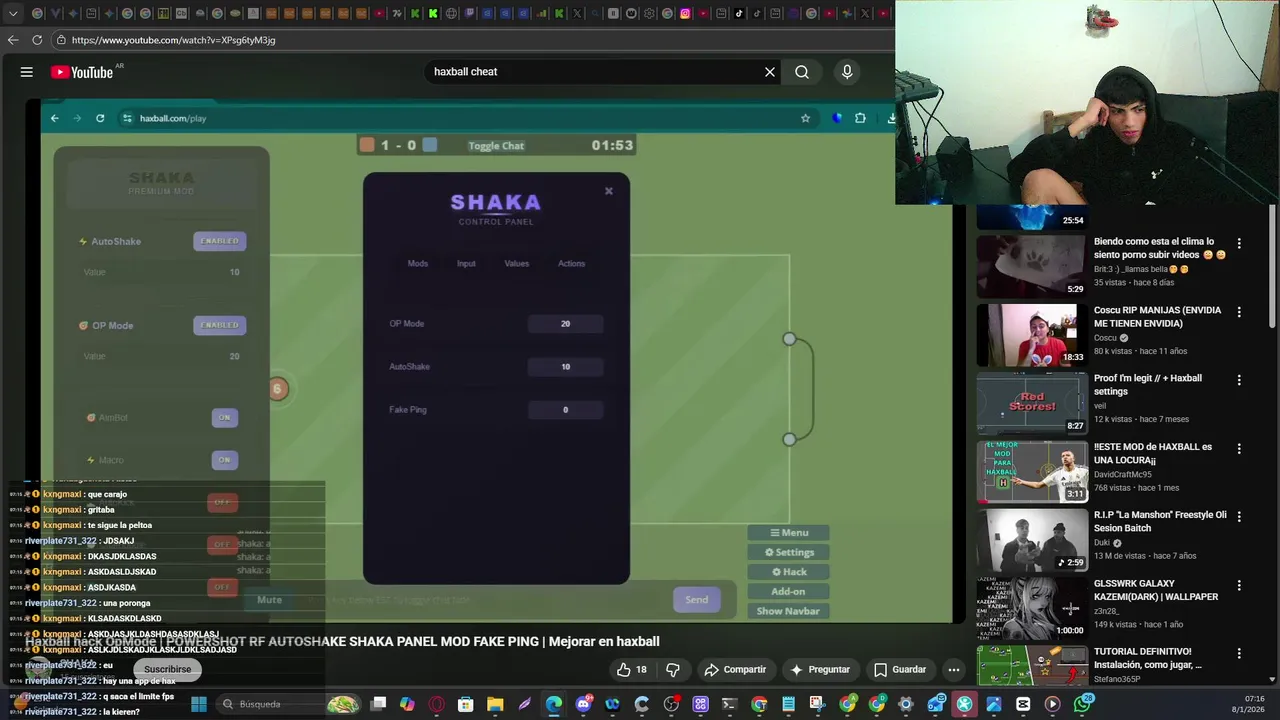
Task: Toggle AutoShake ENABLED switch in the video
Action: tap(219, 241)
